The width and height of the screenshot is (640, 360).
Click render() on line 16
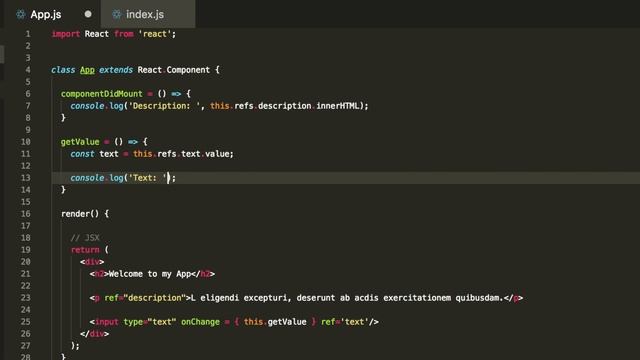[x=80, y=214]
